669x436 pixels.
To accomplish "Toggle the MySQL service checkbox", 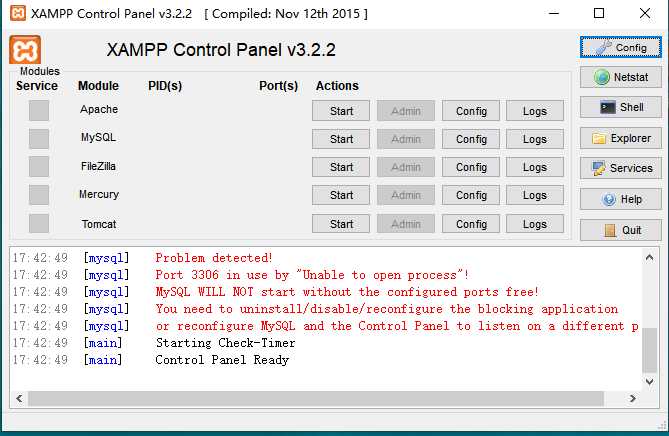I will 38,138.
